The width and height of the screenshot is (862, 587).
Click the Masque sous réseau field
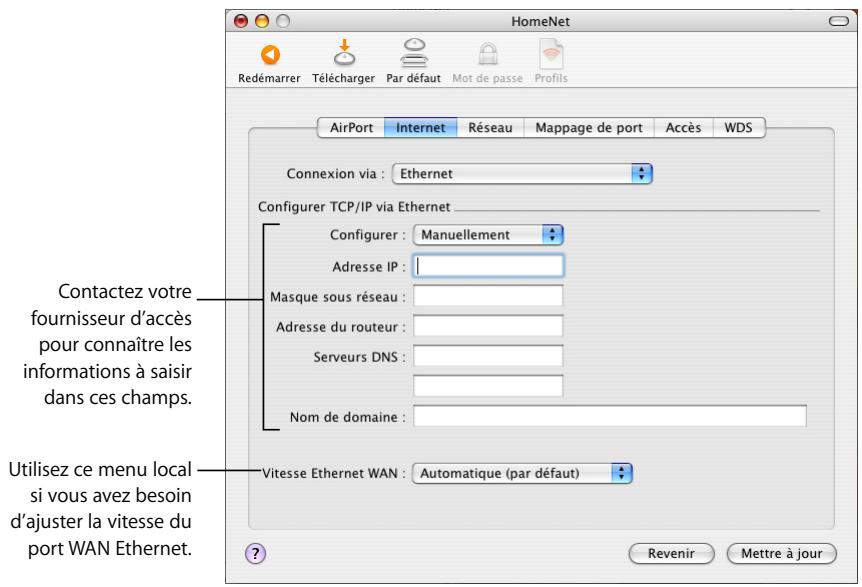tap(488, 296)
